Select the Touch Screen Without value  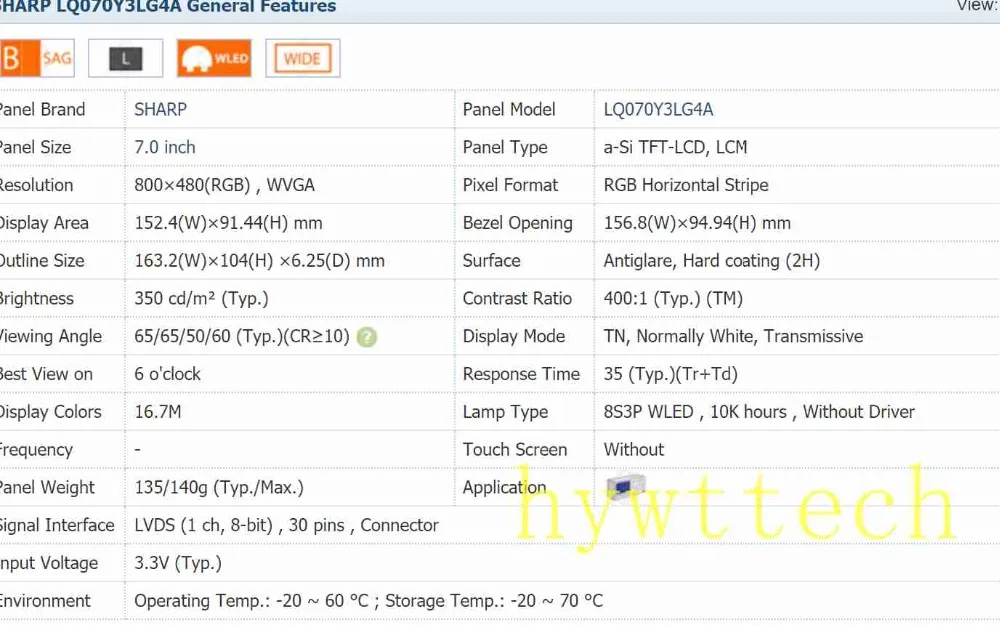634,450
